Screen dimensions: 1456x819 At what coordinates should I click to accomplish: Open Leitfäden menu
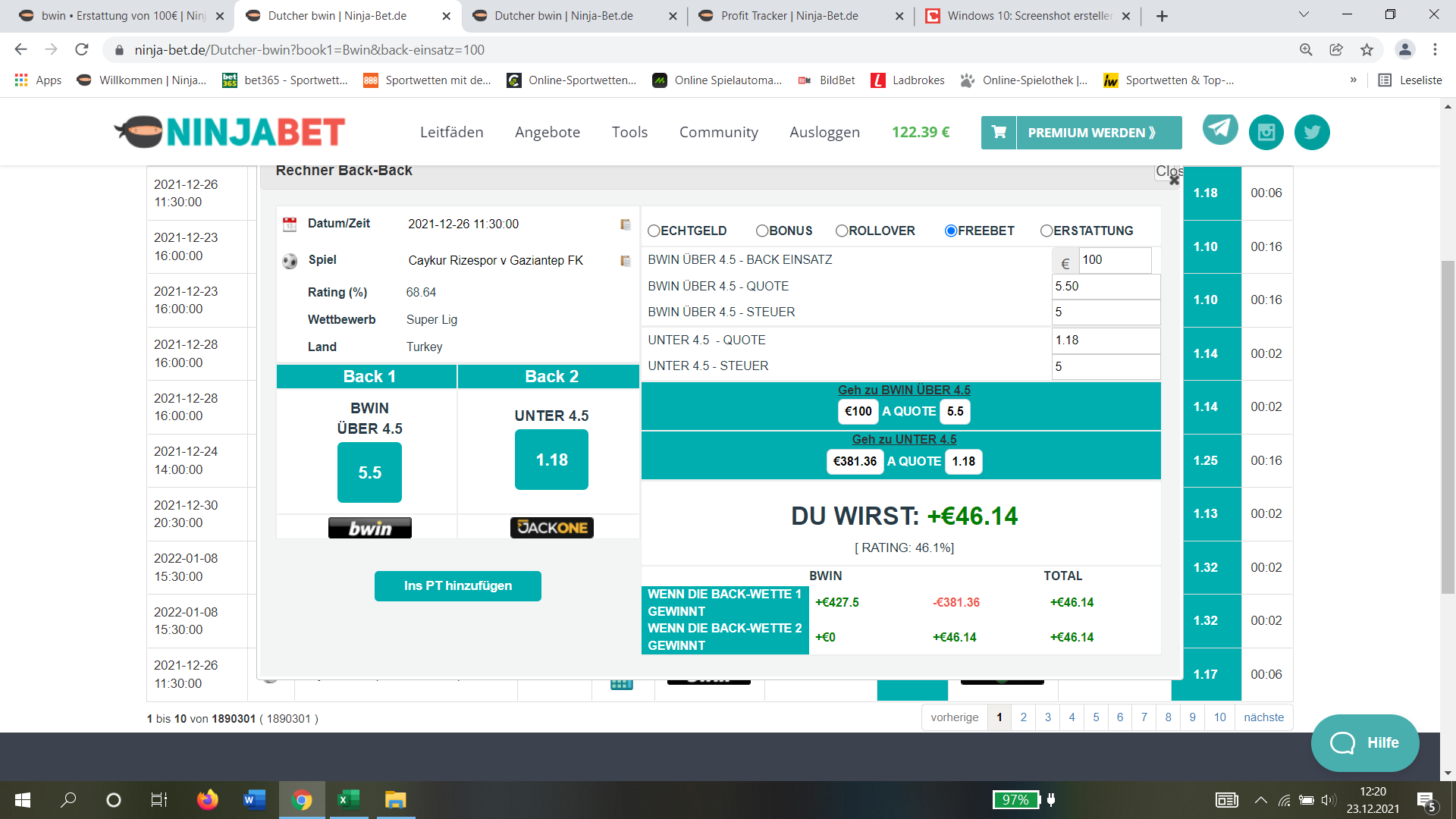[452, 132]
